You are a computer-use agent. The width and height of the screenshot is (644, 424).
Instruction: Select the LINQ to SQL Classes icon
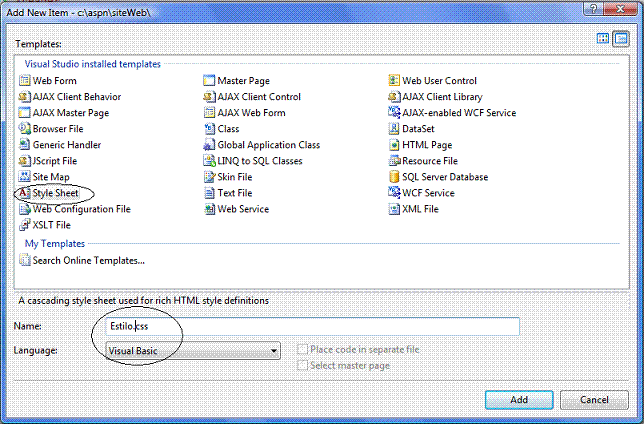click(209, 161)
